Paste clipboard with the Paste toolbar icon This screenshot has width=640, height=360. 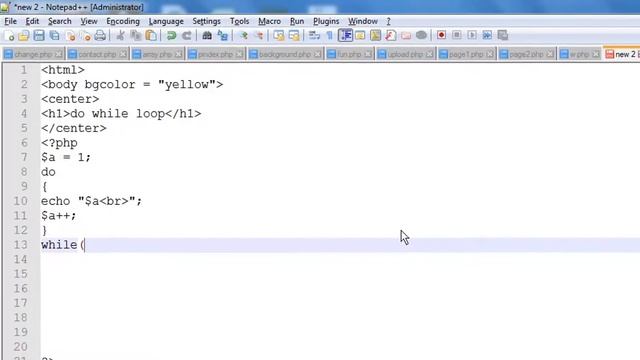point(151,36)
